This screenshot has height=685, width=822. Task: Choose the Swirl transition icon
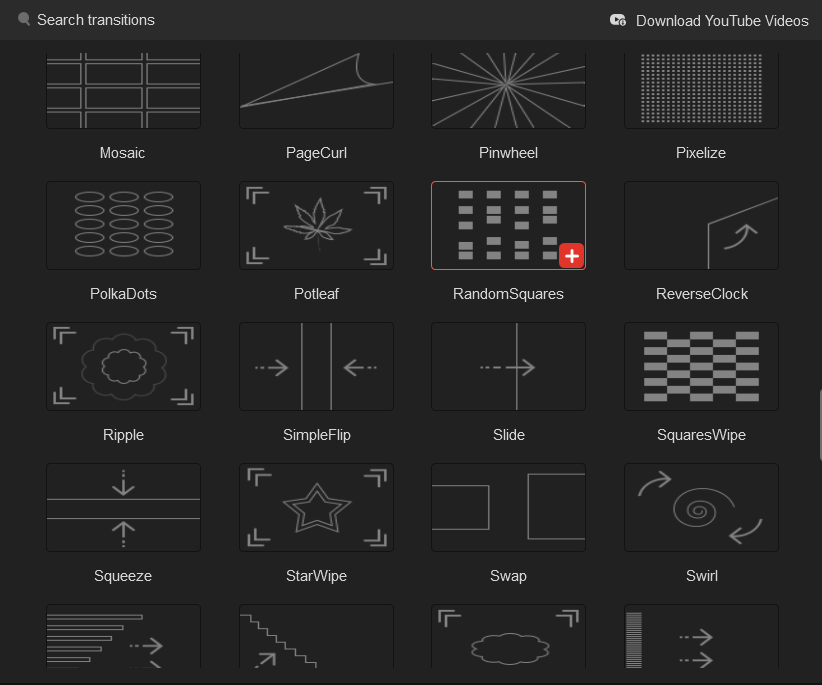pos(701,507)
